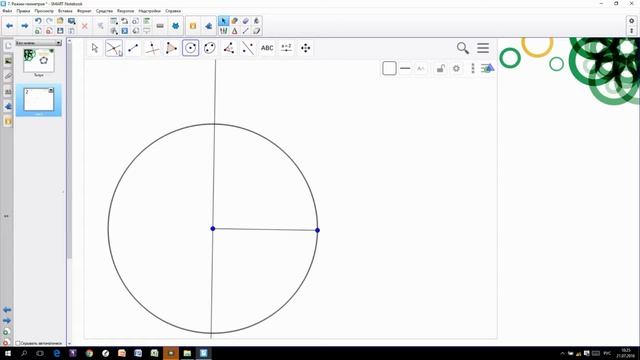The width and height of the screenshot is (640, 360).
Task: Open the toolbar customize gear
Action: coord(631,21)
